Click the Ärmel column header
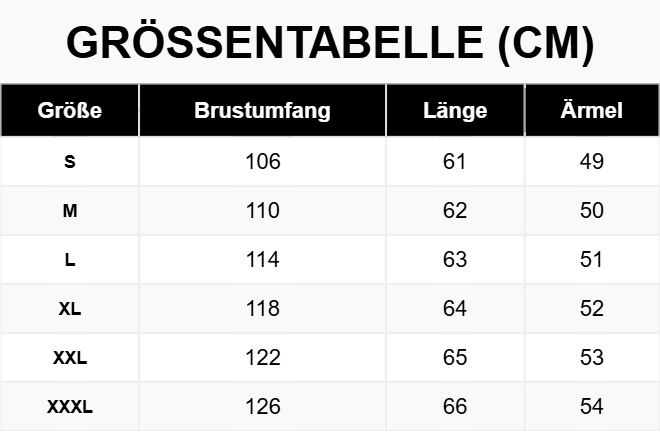Image resolution: width=660 pixels, height=432 pixels. tap(592, 110)
